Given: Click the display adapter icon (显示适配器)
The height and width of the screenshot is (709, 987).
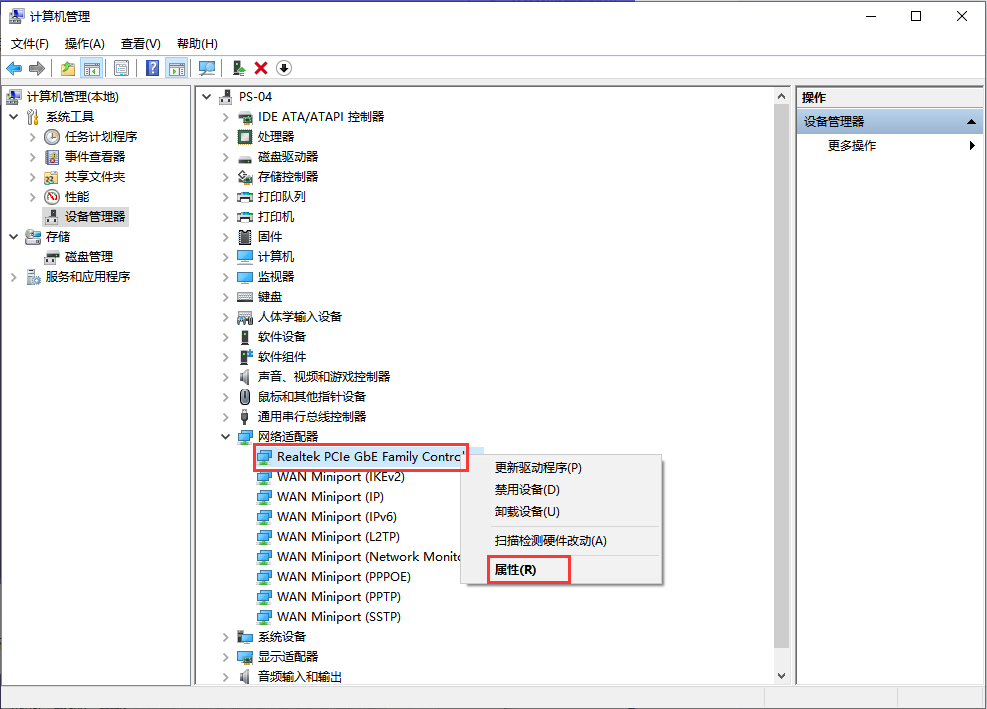Looking at the screenshot, I should 245,657.
